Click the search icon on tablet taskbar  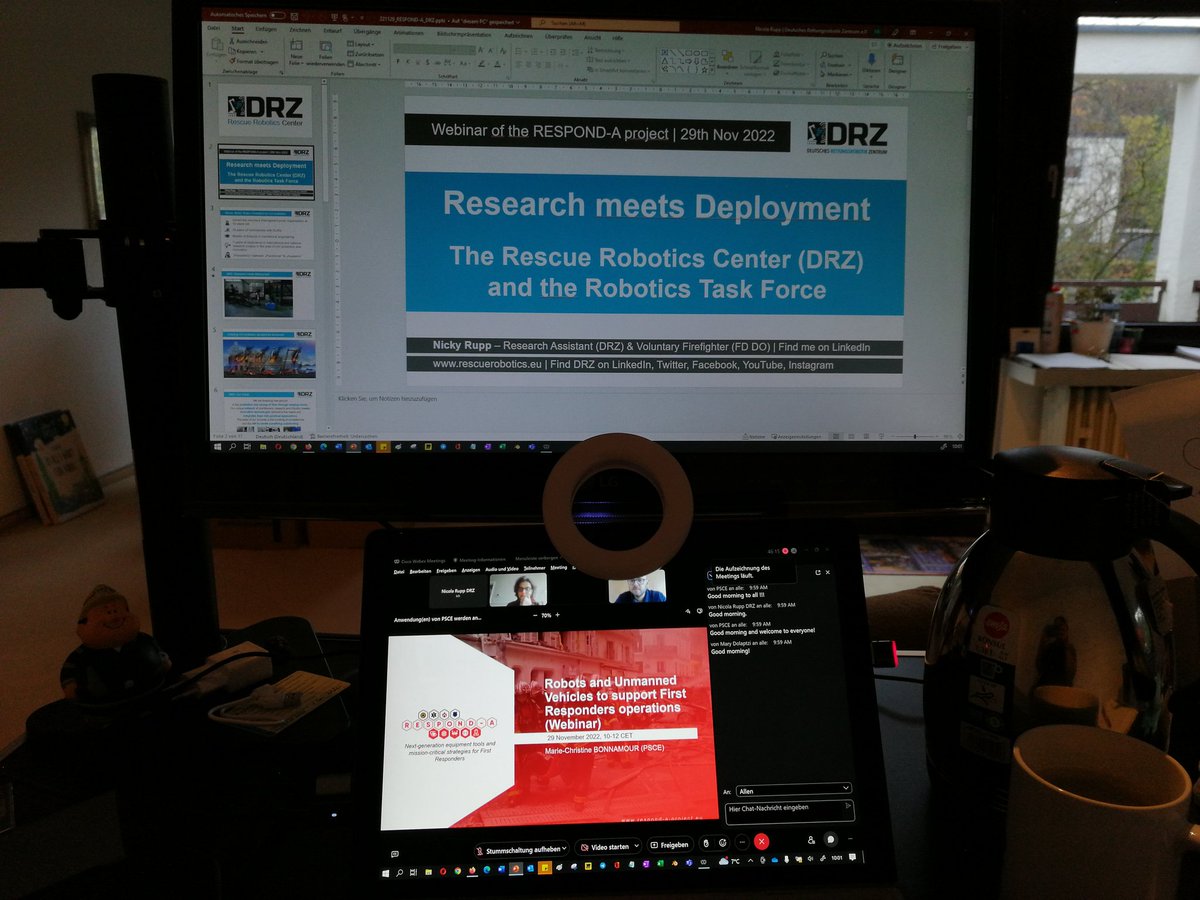tap(399, 873)
